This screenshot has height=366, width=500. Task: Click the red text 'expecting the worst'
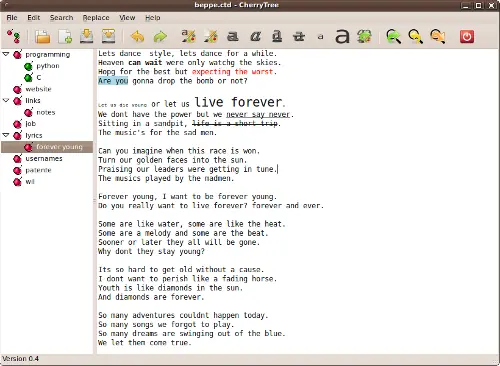[233, 72]
